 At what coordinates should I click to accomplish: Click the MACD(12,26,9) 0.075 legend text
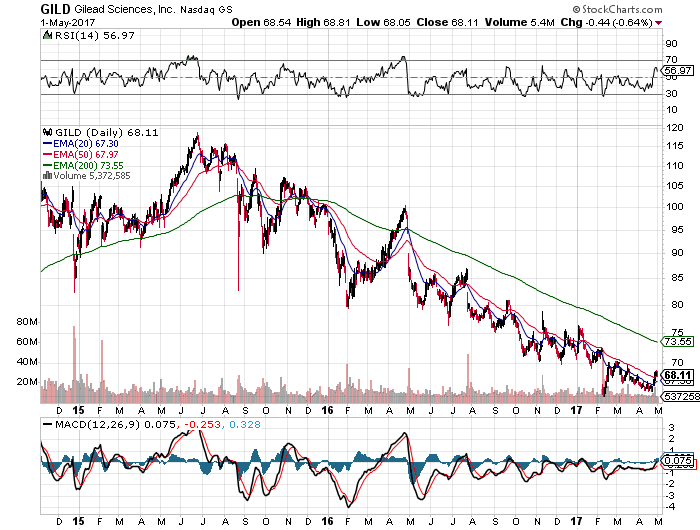[x=115, y=424]
